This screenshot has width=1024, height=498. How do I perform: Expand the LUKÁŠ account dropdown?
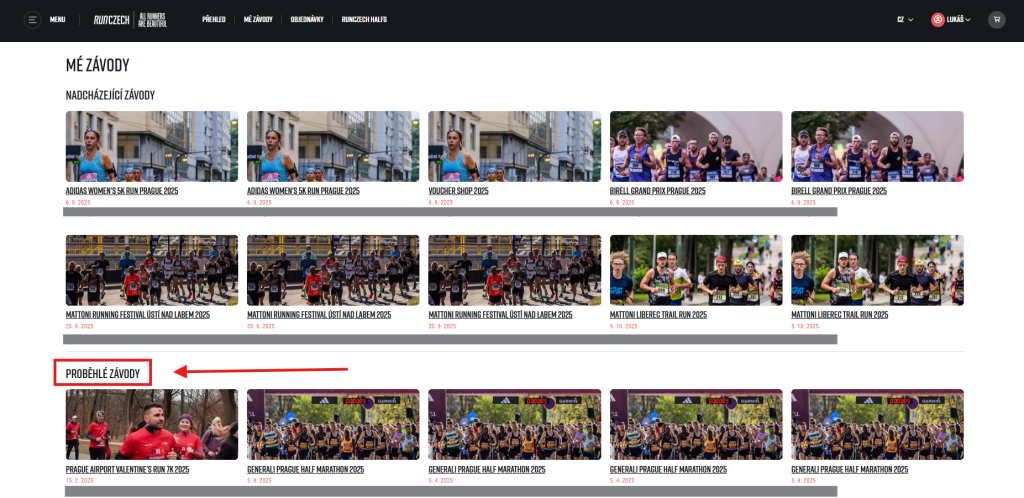(958, 20)
